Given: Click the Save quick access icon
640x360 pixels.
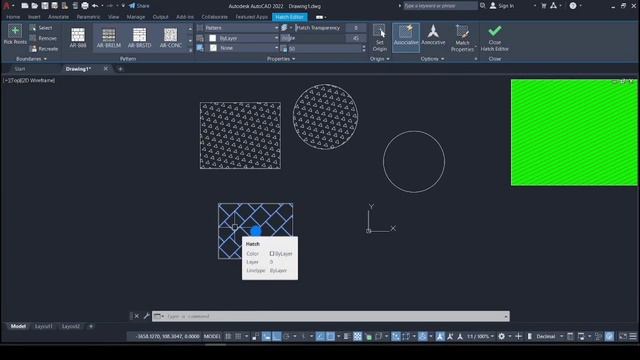Looking at the screenshot, I should (45, 6).
